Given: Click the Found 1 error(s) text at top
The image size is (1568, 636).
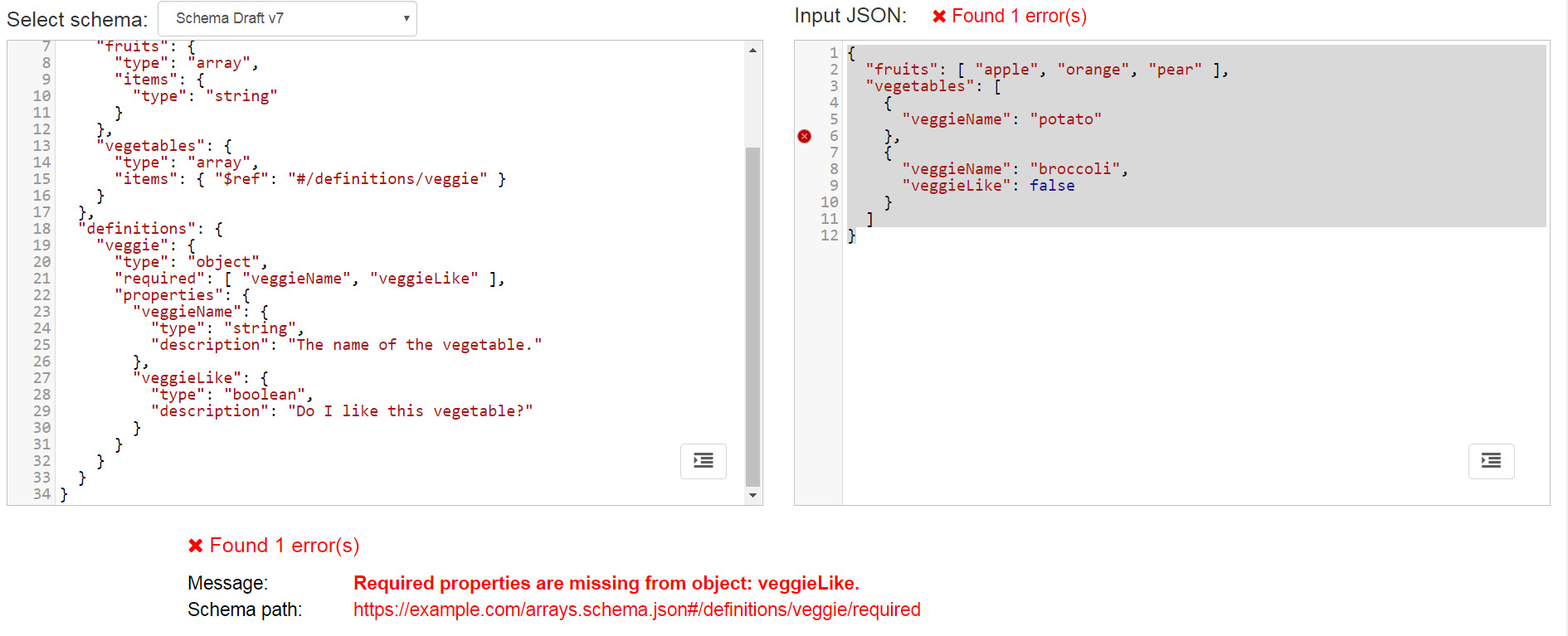Looking at the screenshot, I should coord(1020,16).
